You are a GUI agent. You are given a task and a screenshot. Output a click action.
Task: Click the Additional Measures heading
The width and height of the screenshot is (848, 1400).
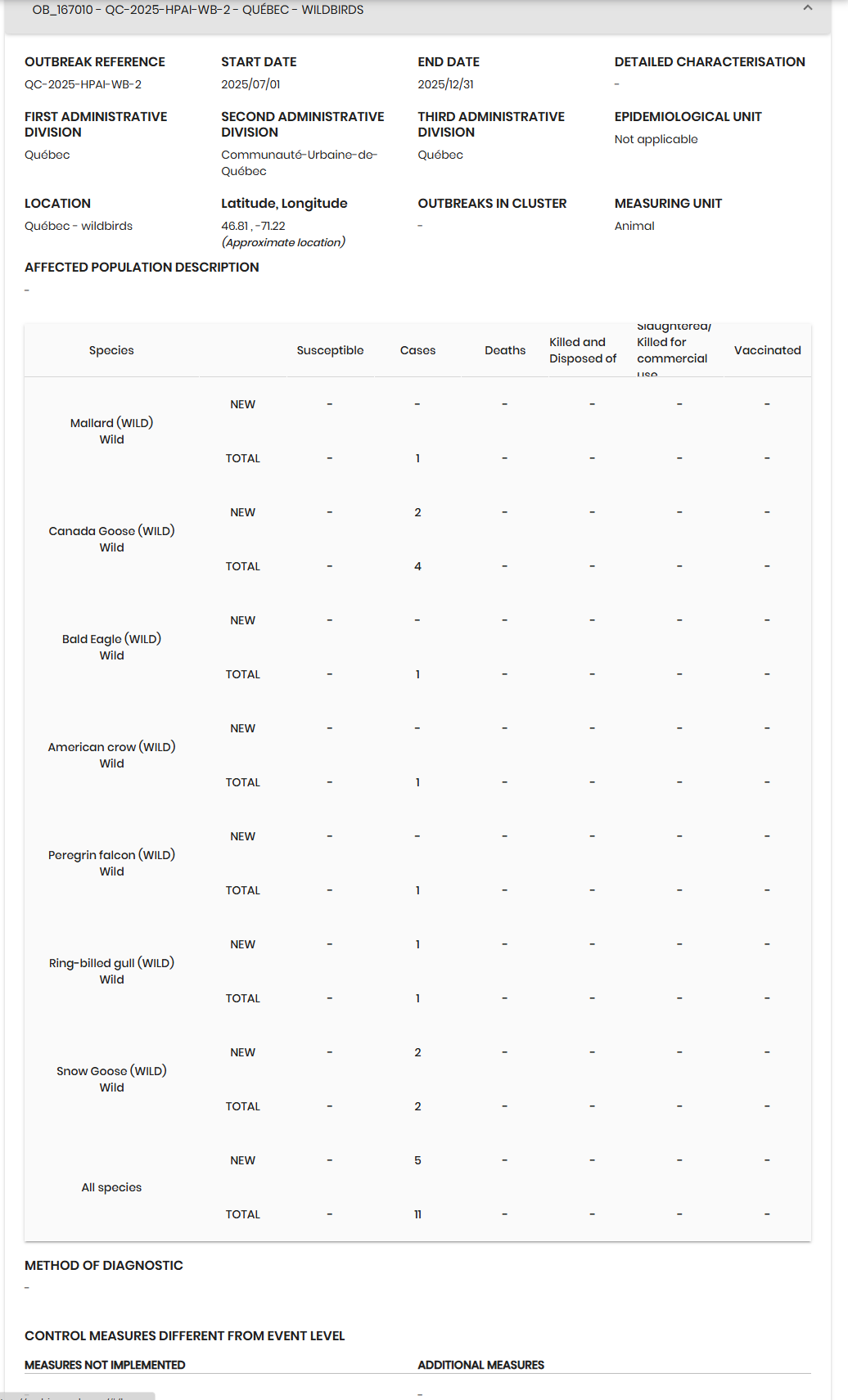pos(480,1365)
